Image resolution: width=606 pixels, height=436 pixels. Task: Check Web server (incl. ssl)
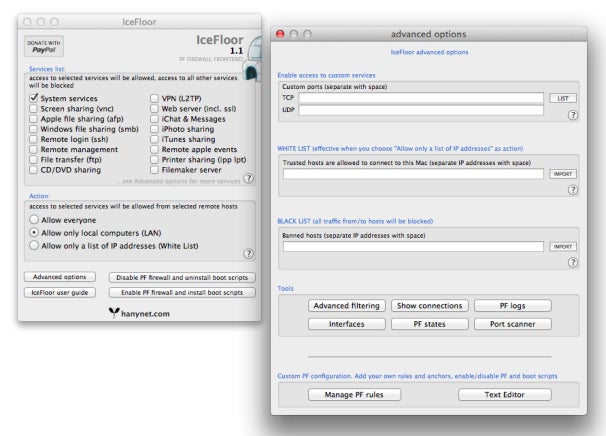pos(154,109)
